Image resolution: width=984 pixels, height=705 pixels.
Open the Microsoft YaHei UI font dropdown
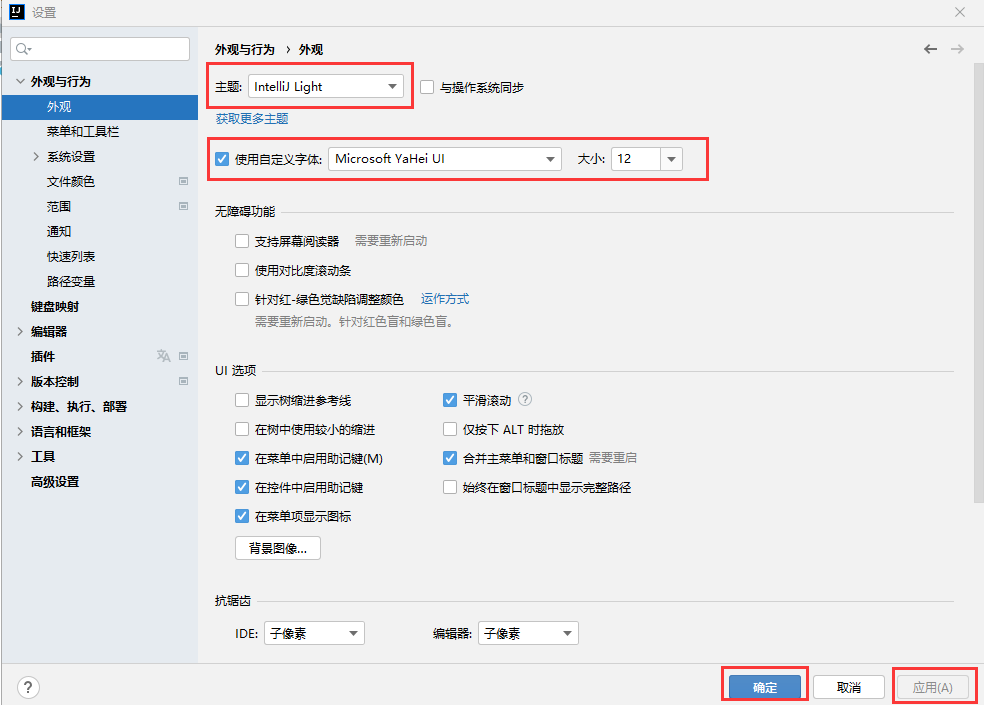coord(444,159)
